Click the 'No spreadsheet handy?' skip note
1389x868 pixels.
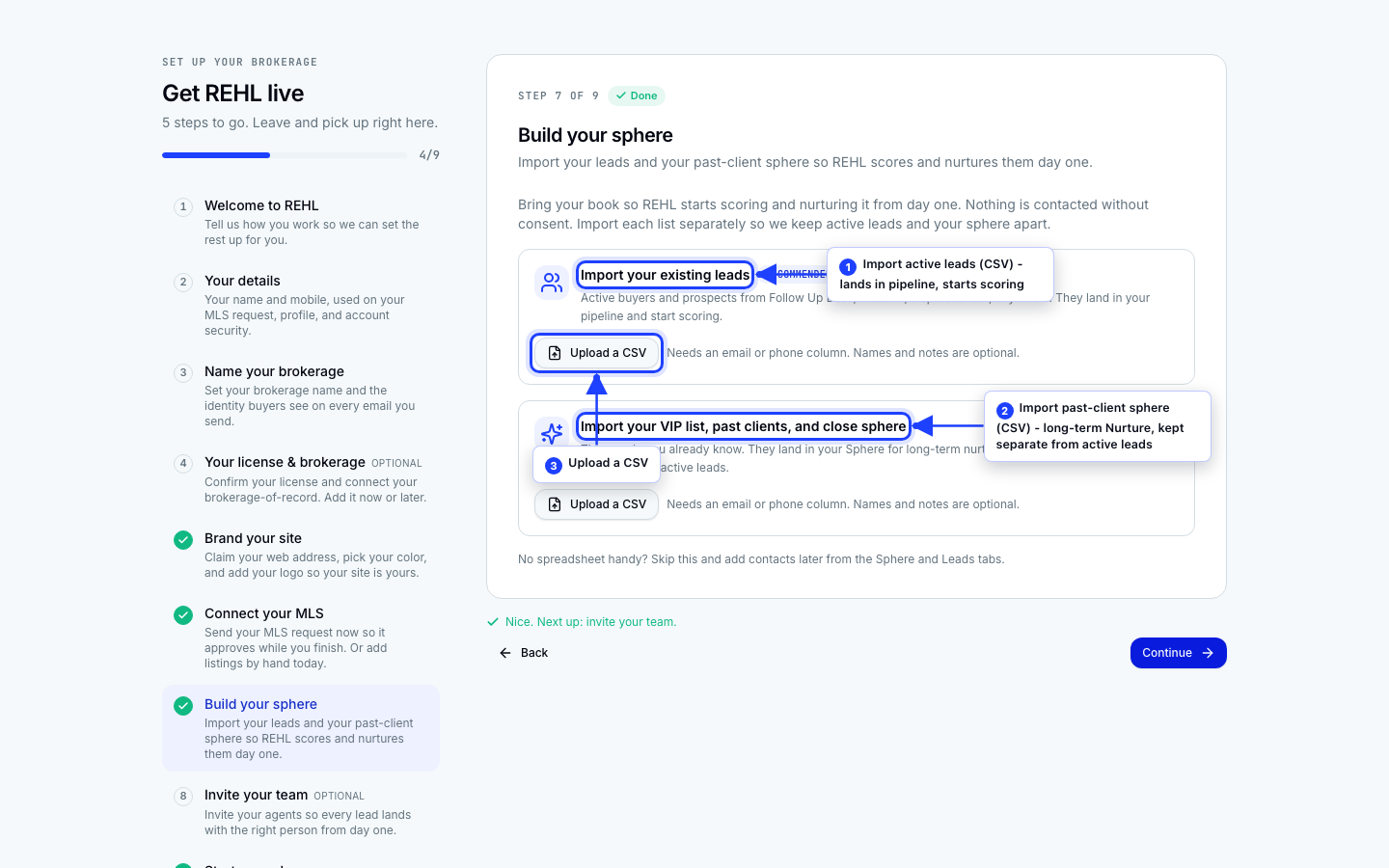click(761, 559)
